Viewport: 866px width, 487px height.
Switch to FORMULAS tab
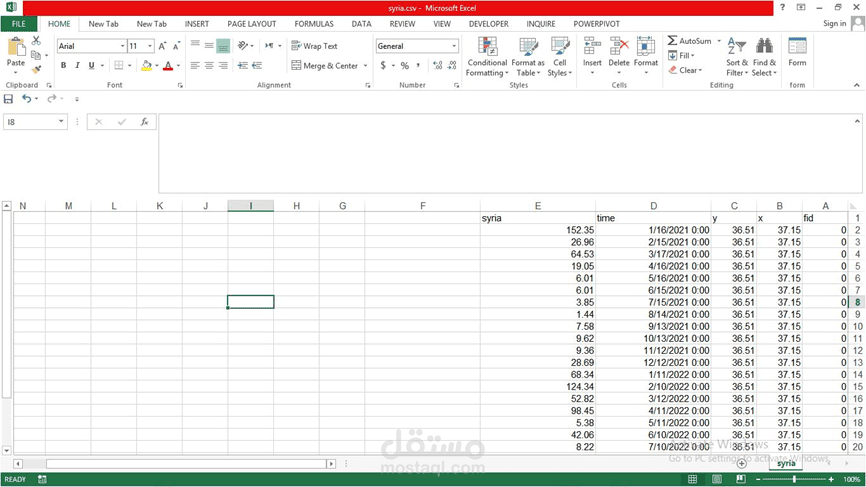click(x=314, y=24)
